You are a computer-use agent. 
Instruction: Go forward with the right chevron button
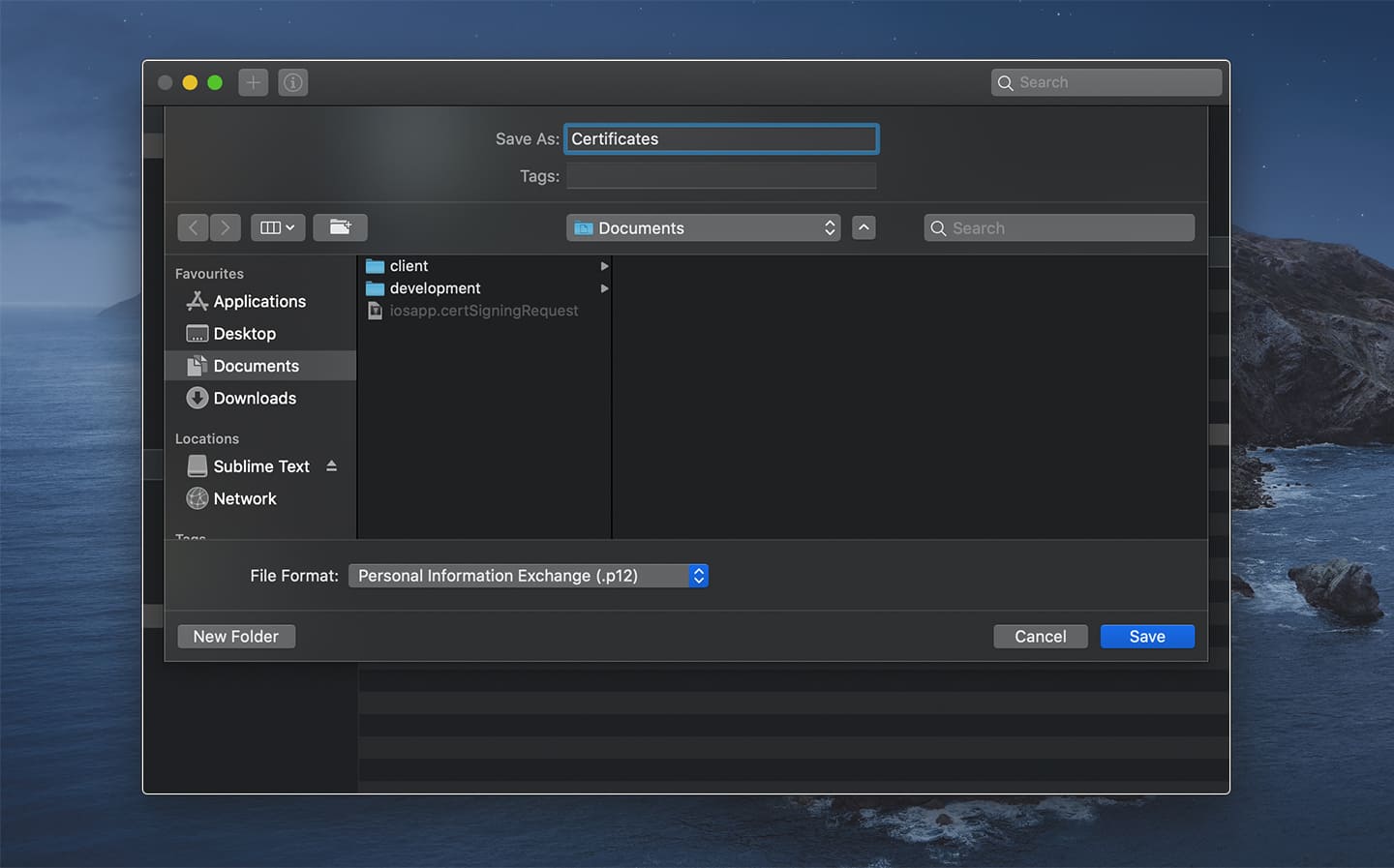[226, 227]
